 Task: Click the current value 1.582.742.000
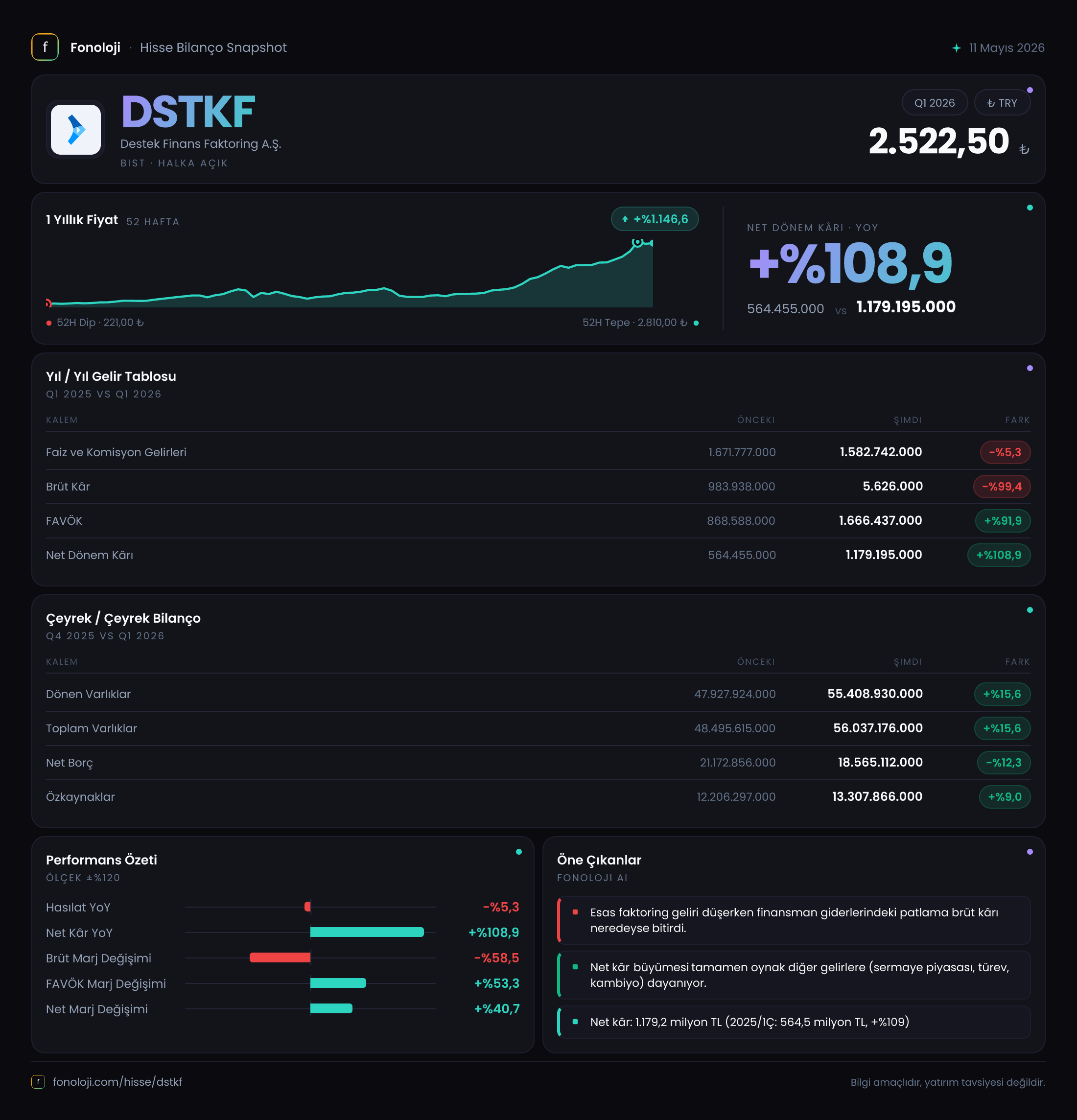tap(881, 453)
